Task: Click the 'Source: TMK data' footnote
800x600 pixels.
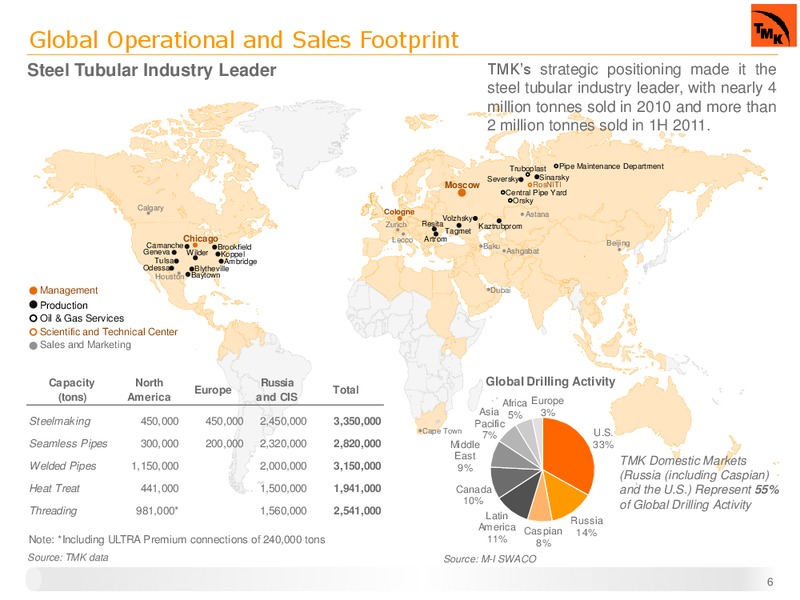Action: [68, 558]
